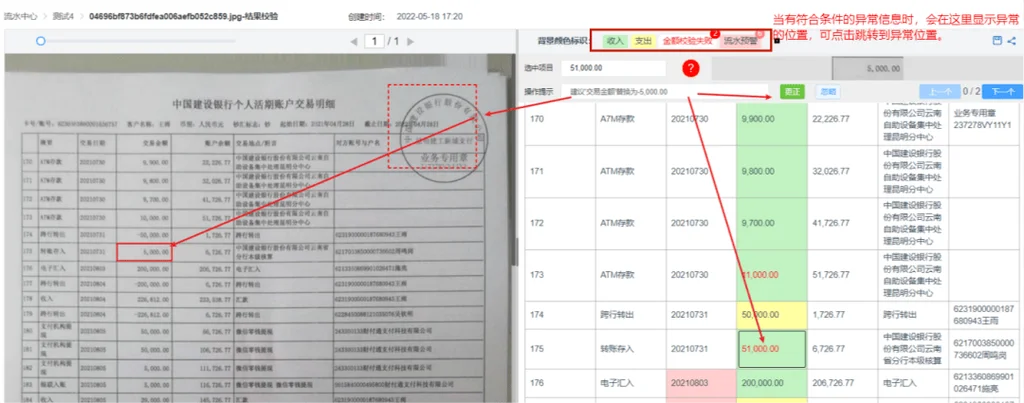Click the 转账存入 cell in row 175
This screenshot has width=1024, height=403.
[631, 349]
